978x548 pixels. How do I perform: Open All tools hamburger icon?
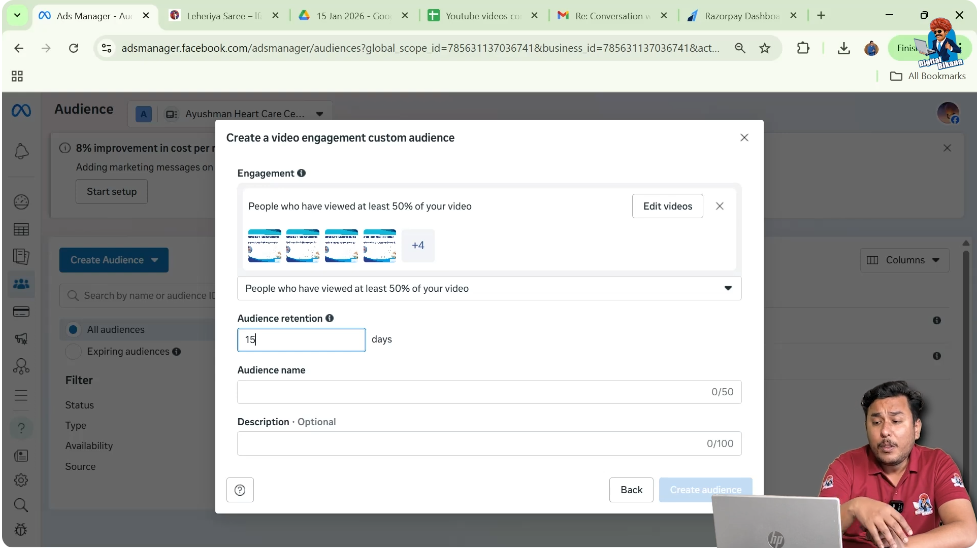[x=21, y=395]
